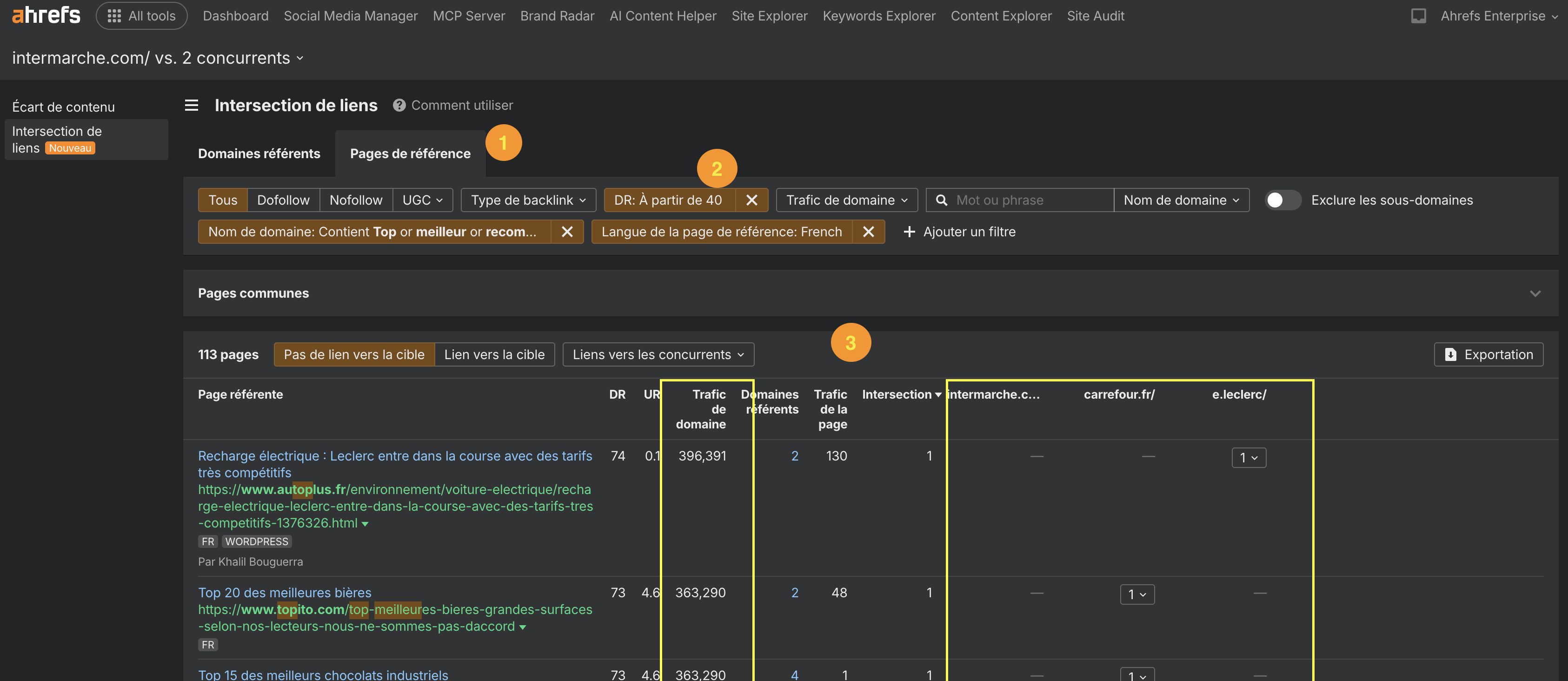Screen dimensions: 1568x681
Task: Click the Comment utiliser help icon
Action: (x=399, y=106)
